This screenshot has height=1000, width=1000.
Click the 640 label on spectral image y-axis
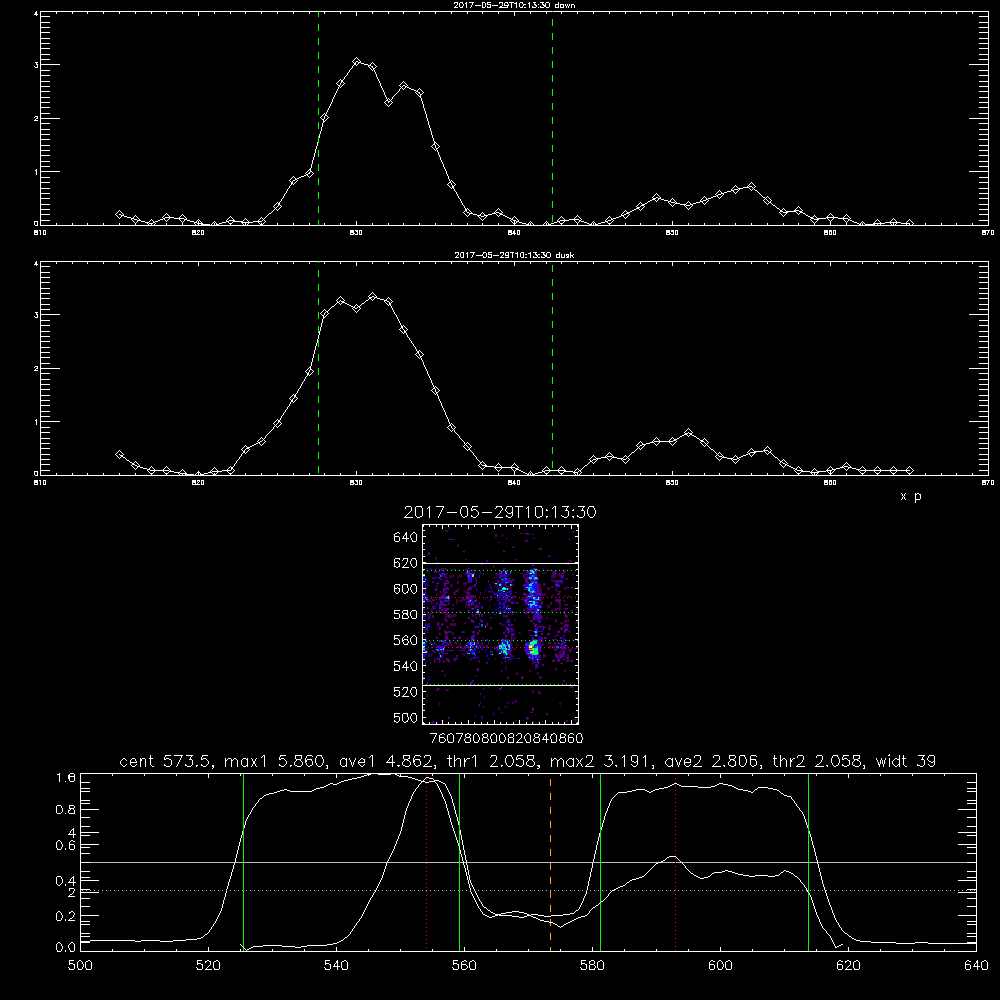coord(406,538)
